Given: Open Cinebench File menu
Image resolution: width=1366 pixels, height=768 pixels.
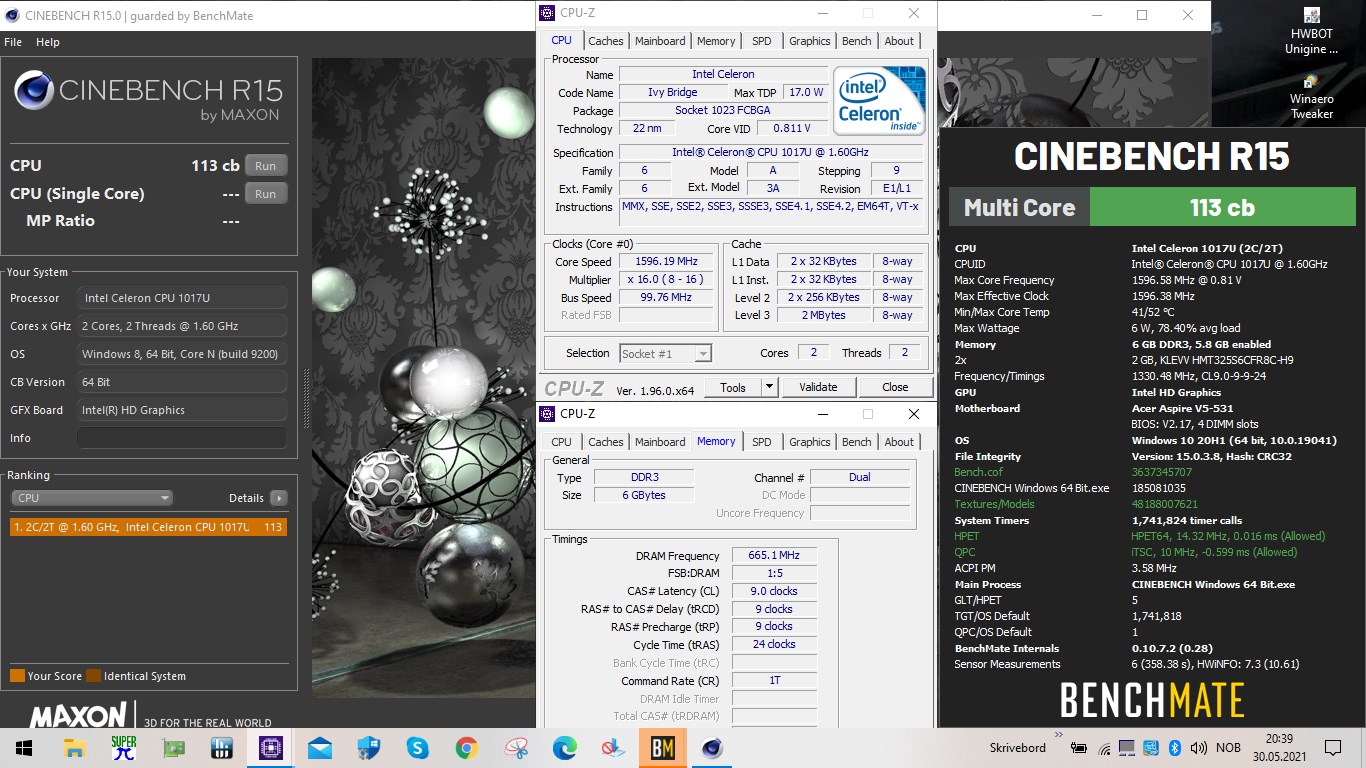Looking at the screenshot, I should (x=13, y=42).
